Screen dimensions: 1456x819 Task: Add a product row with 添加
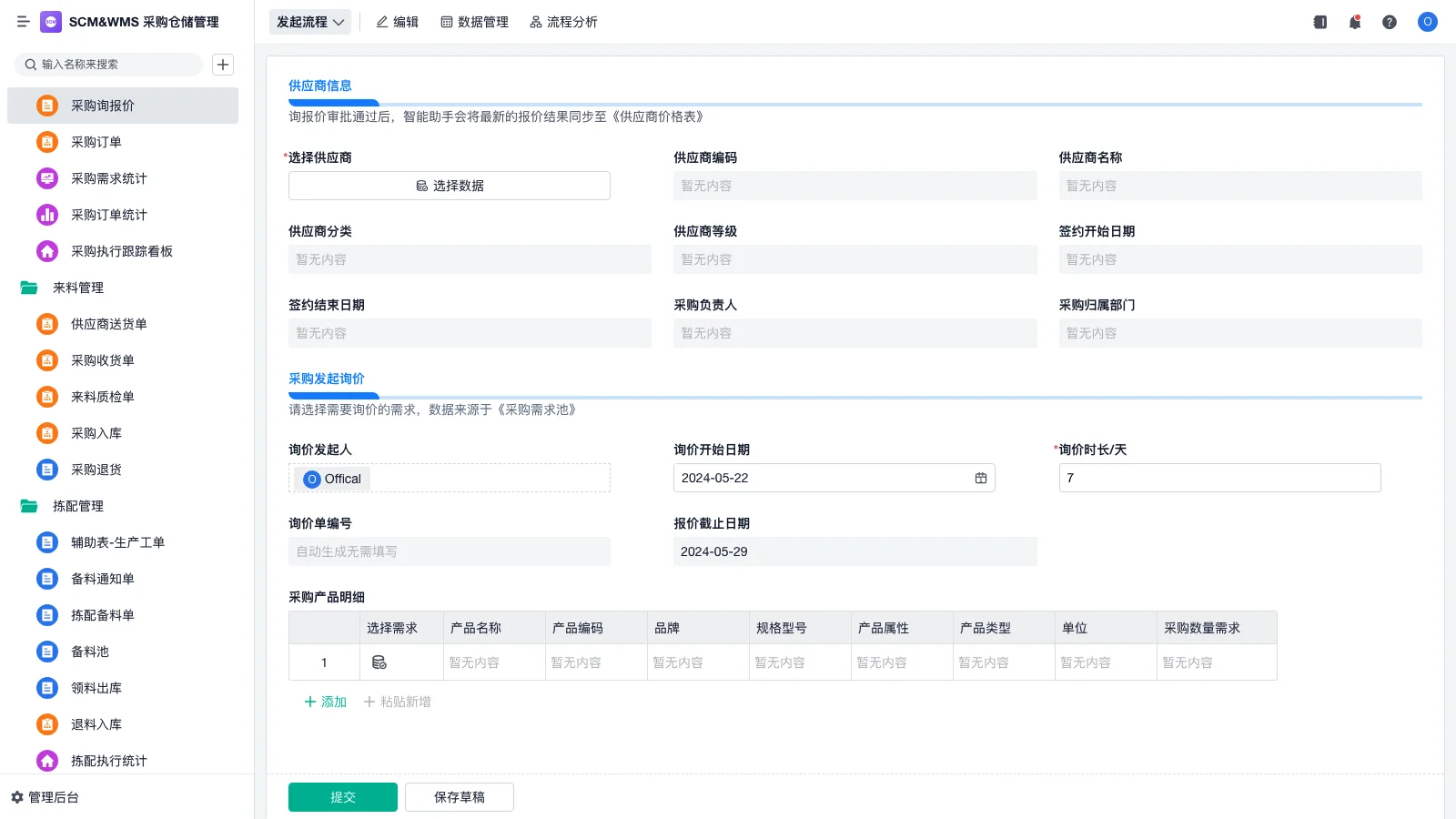pyautogui.click(x=325, y=702)
